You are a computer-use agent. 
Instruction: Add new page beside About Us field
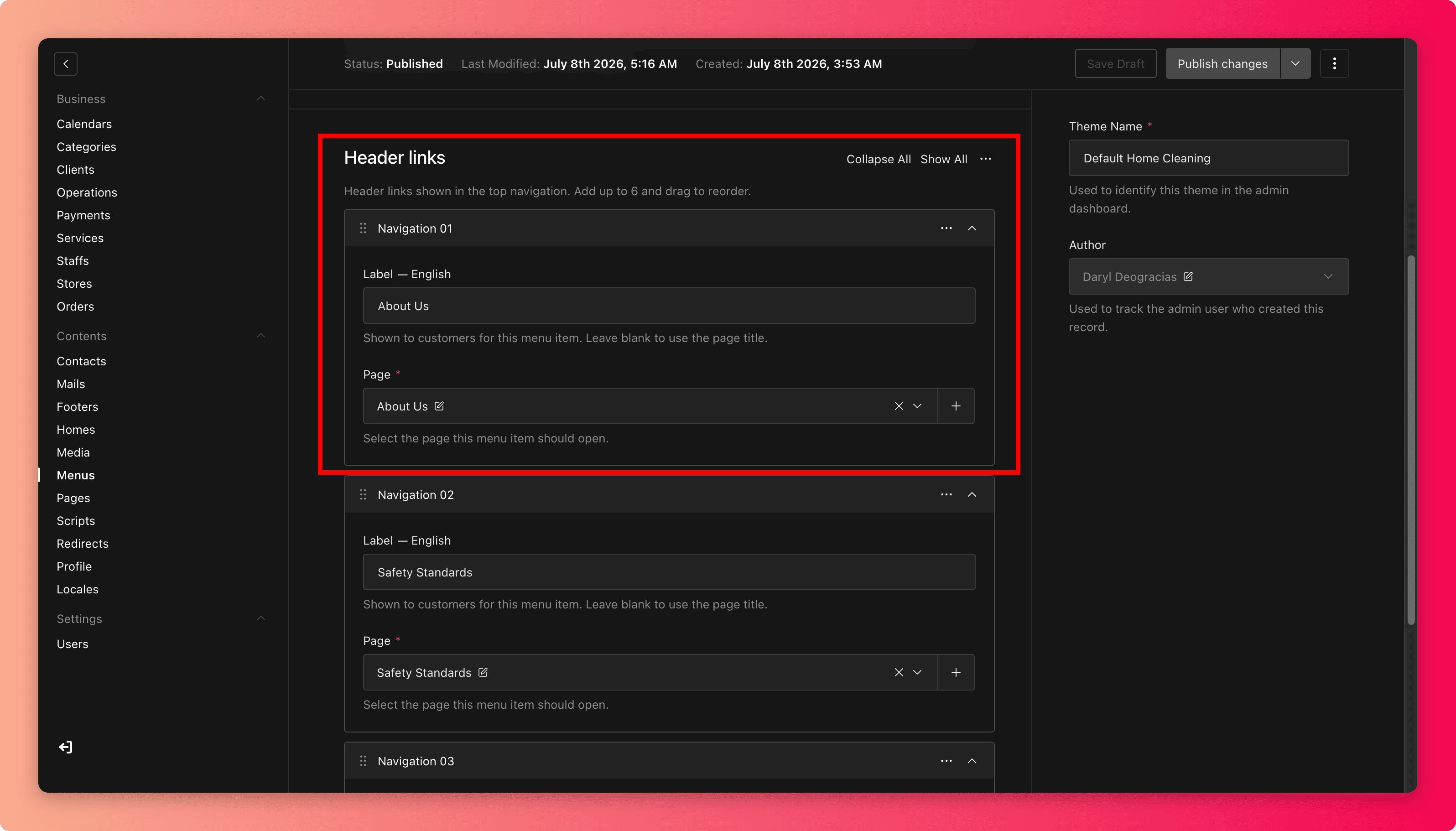[x=956, y=406]
